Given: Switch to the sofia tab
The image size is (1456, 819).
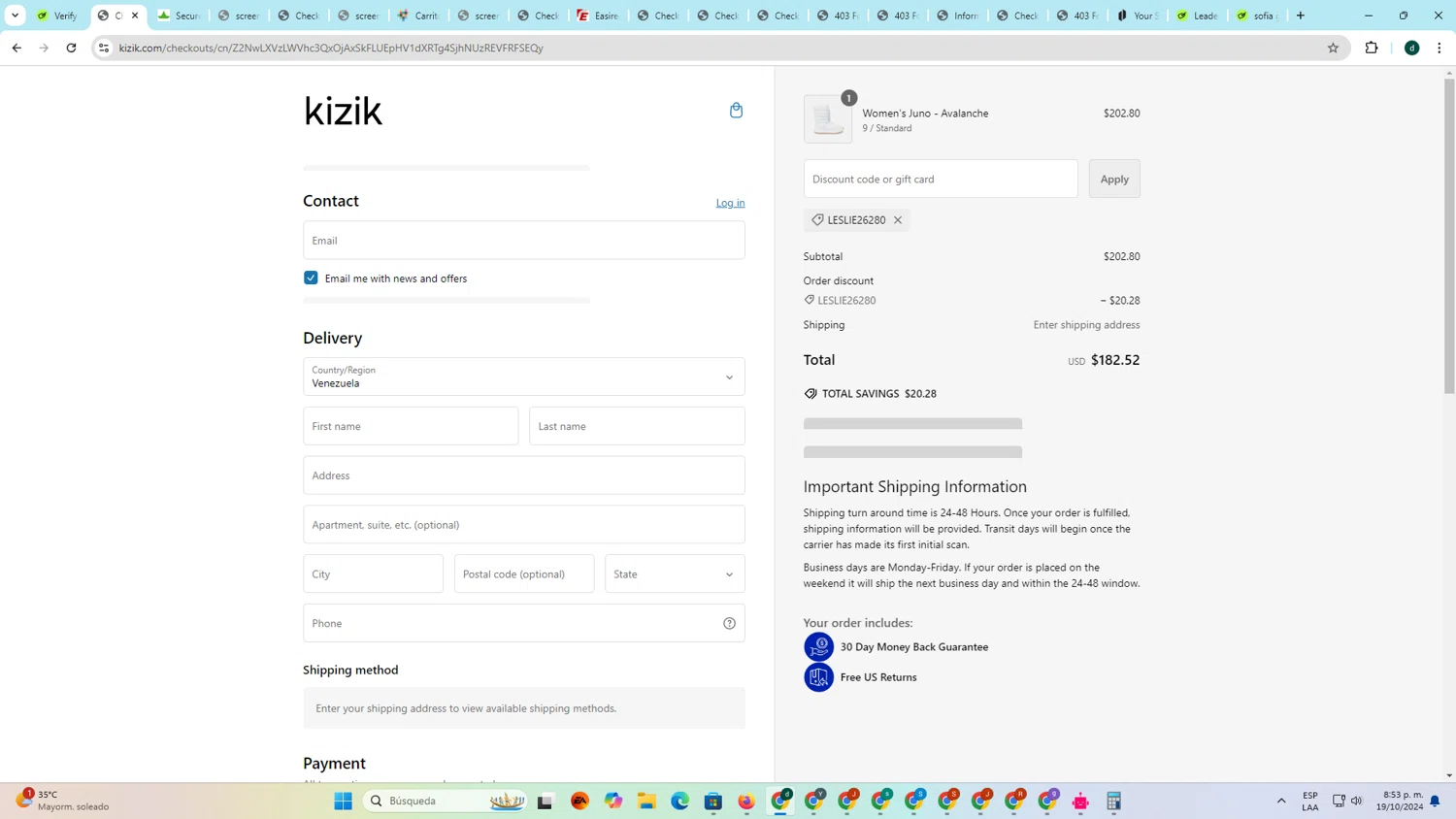Looking at the screenshot, I should [1257, 16].
